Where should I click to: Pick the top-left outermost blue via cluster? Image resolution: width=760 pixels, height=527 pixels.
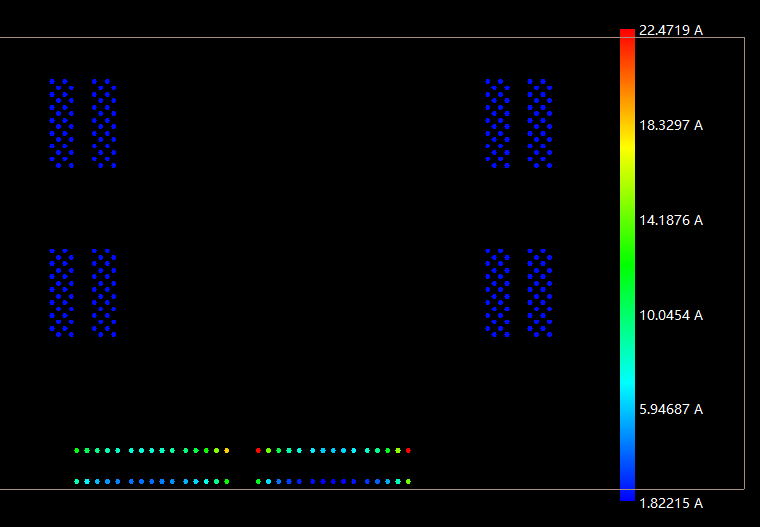point(62,123)
